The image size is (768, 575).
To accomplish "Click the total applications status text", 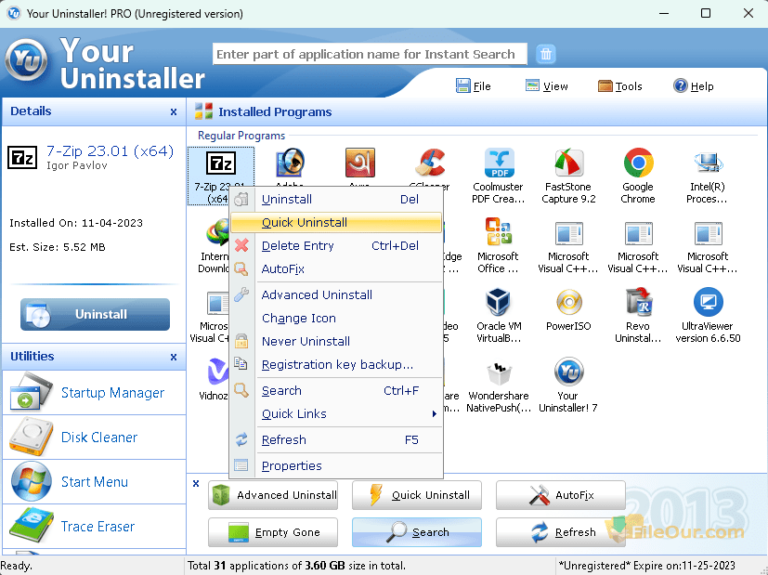I will coord(297,566).
